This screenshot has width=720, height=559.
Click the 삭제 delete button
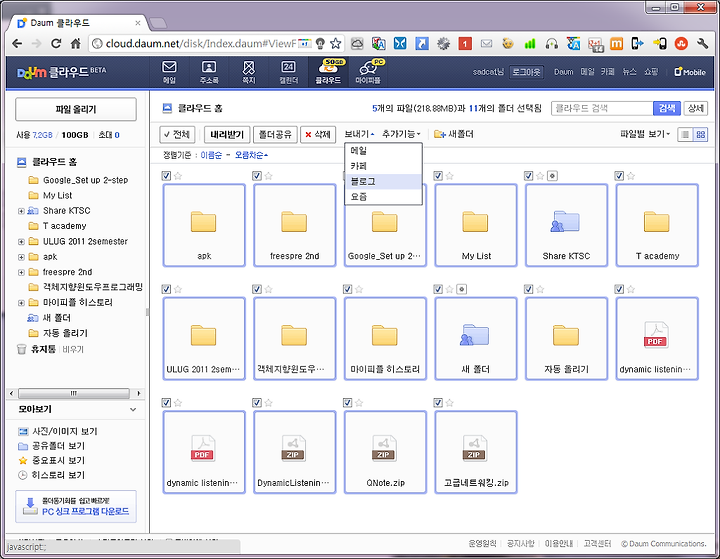318,135
